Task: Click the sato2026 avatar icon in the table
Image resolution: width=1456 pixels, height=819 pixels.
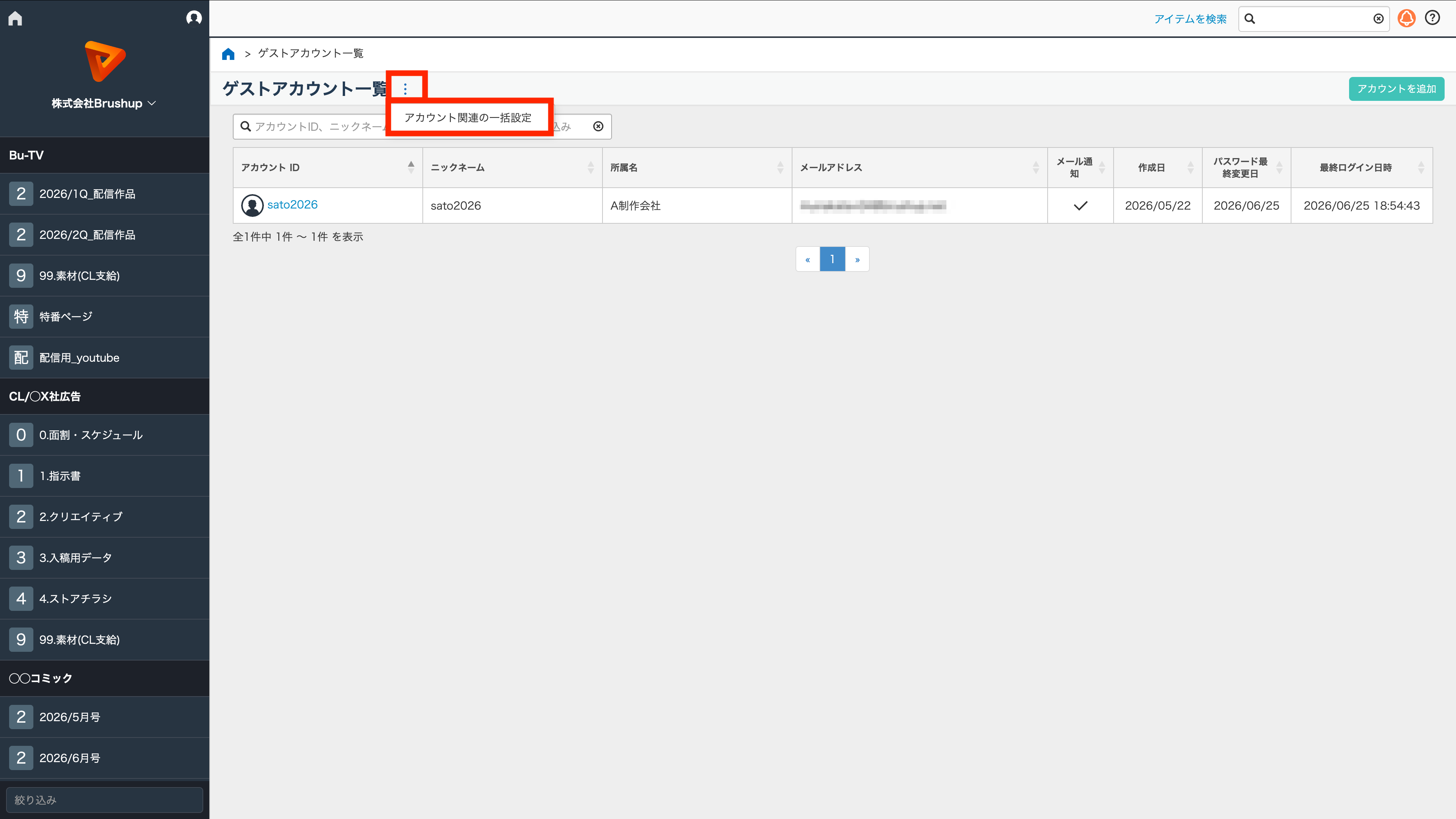Action: click(x=252, y=205)
